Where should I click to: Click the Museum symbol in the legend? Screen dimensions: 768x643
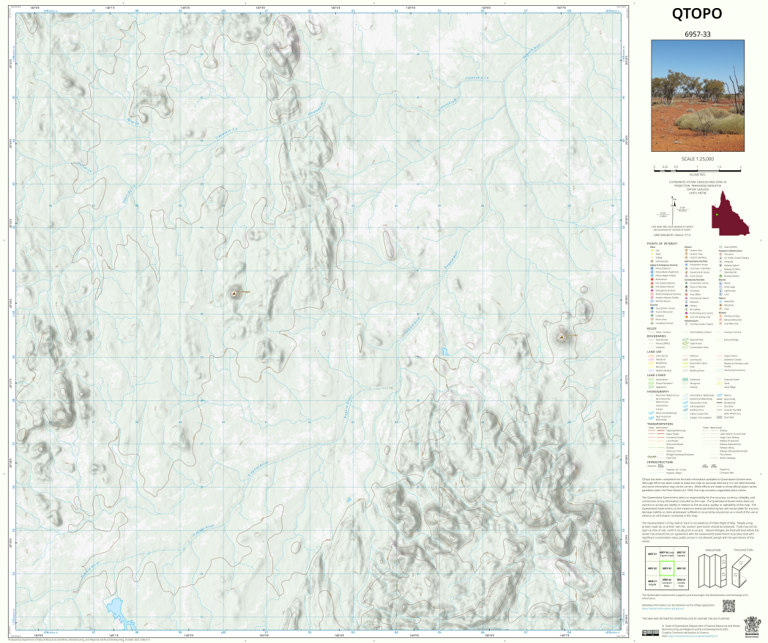686,302
